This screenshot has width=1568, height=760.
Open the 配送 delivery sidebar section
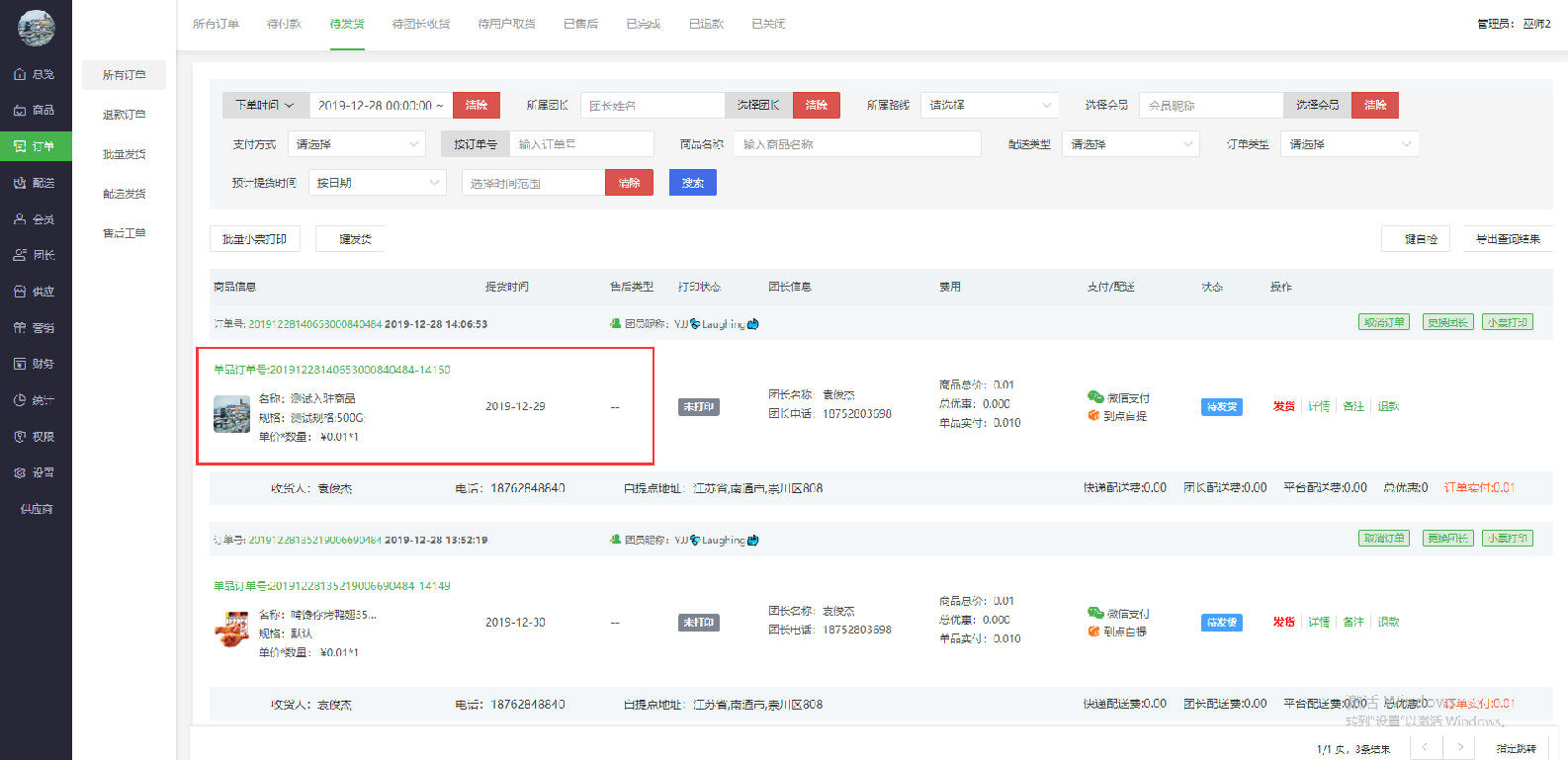pos(36,183)
